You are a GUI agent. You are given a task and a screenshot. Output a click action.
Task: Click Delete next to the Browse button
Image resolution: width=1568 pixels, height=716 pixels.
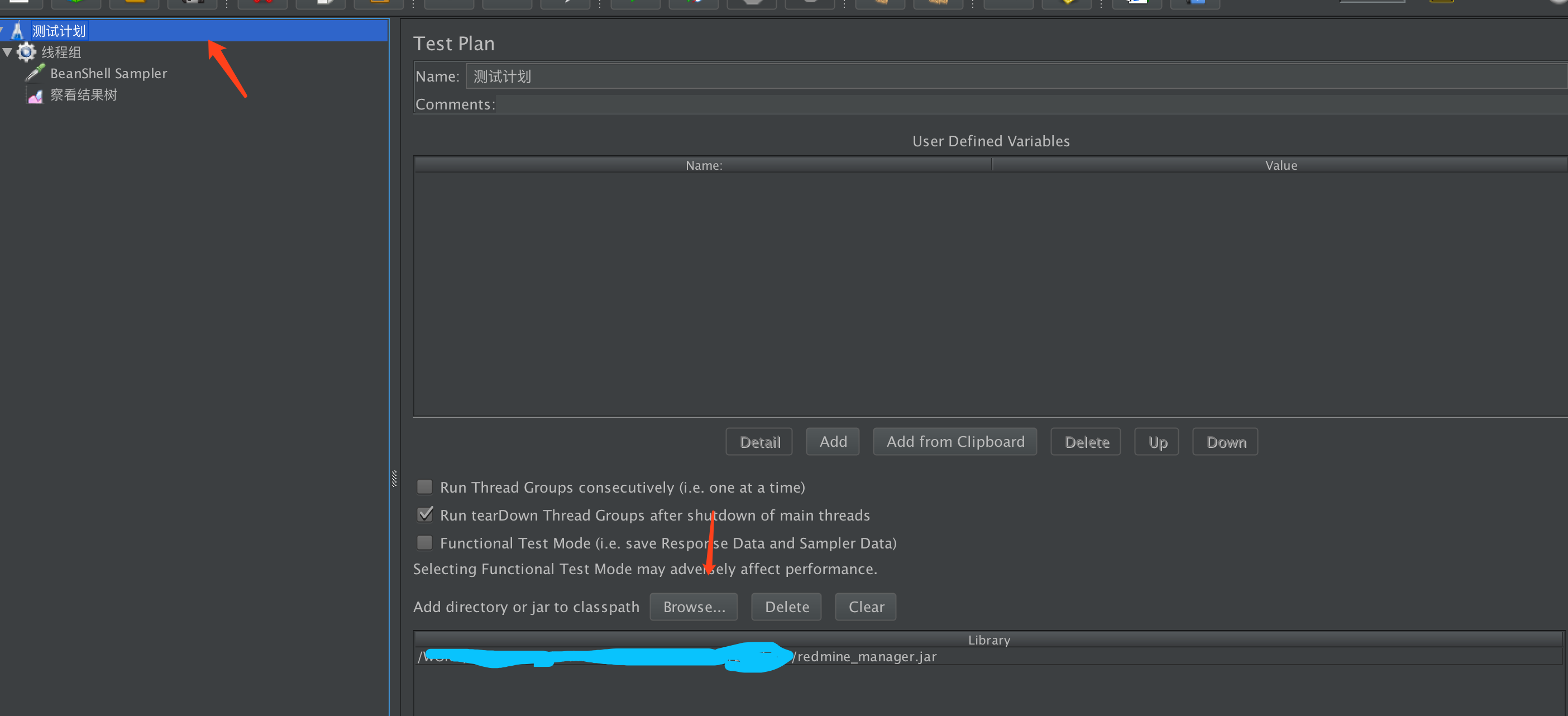coord(786,607)
